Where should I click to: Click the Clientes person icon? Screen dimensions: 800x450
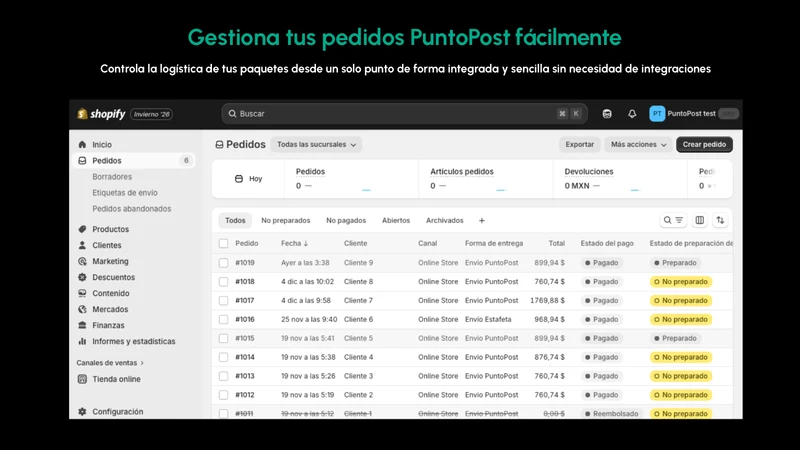[82, 245]
